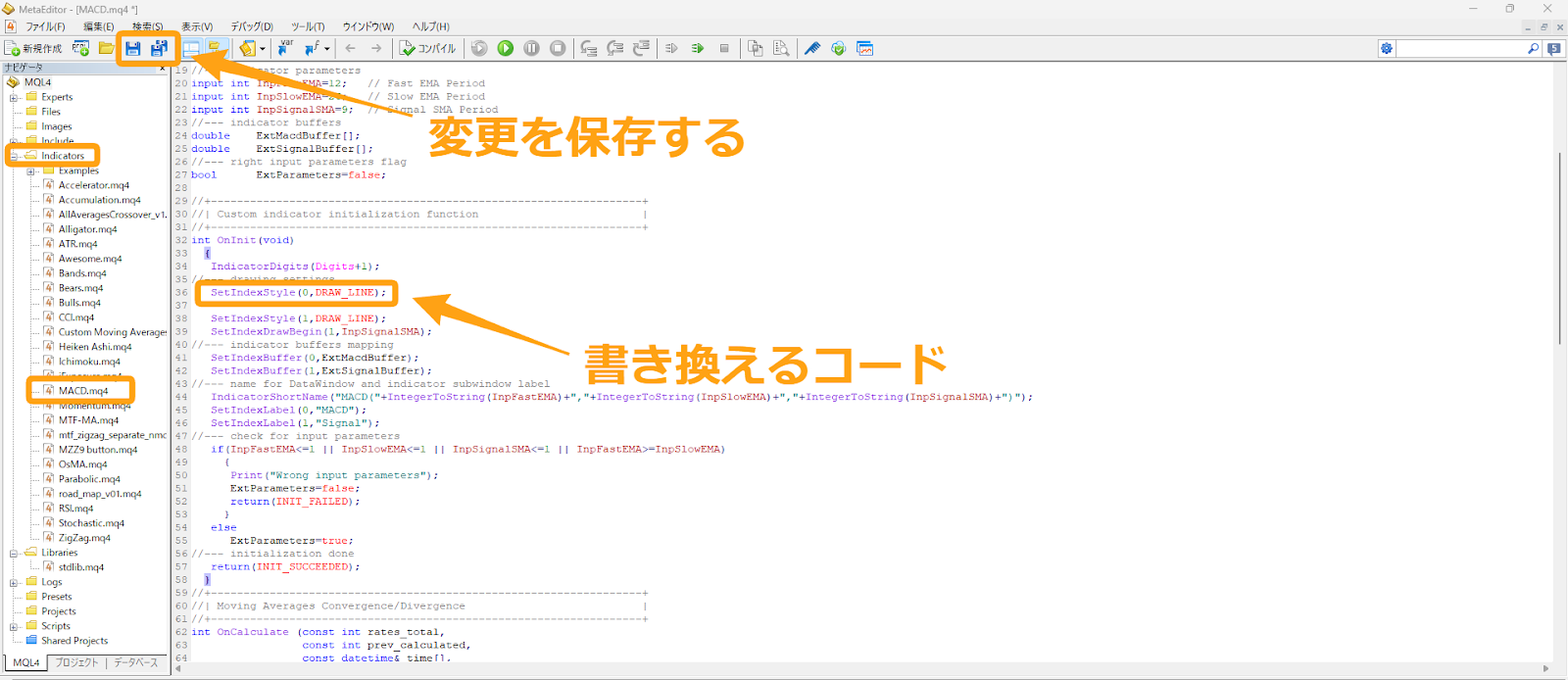Click the grey restart debugging icon
Image resolution: width=1568 pixels, height=680 pixels.
[479, 48]
